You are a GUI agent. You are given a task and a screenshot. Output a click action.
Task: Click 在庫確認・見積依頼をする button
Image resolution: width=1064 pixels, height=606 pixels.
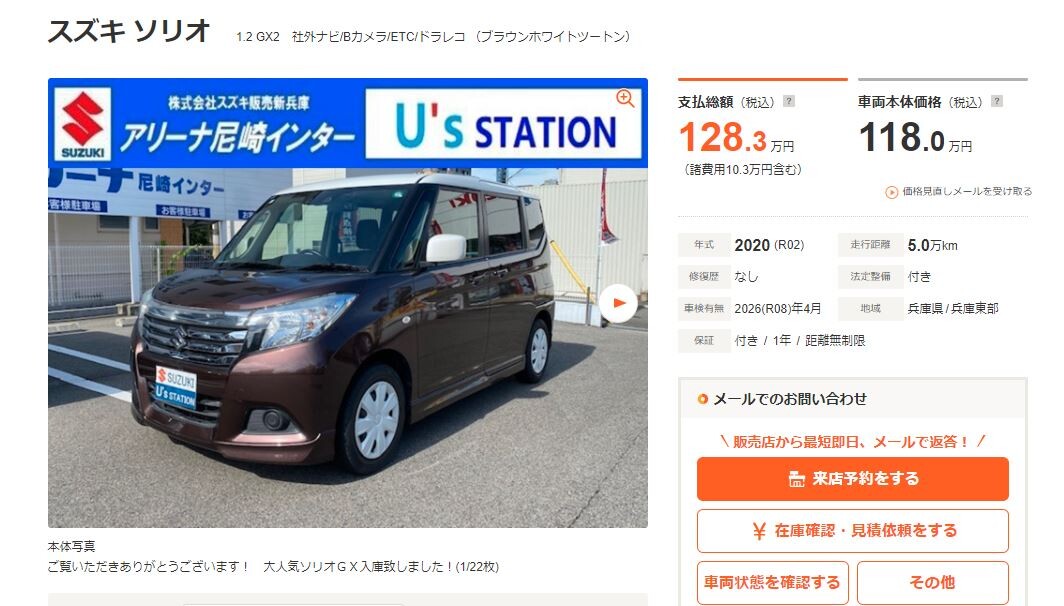(852, 531)
